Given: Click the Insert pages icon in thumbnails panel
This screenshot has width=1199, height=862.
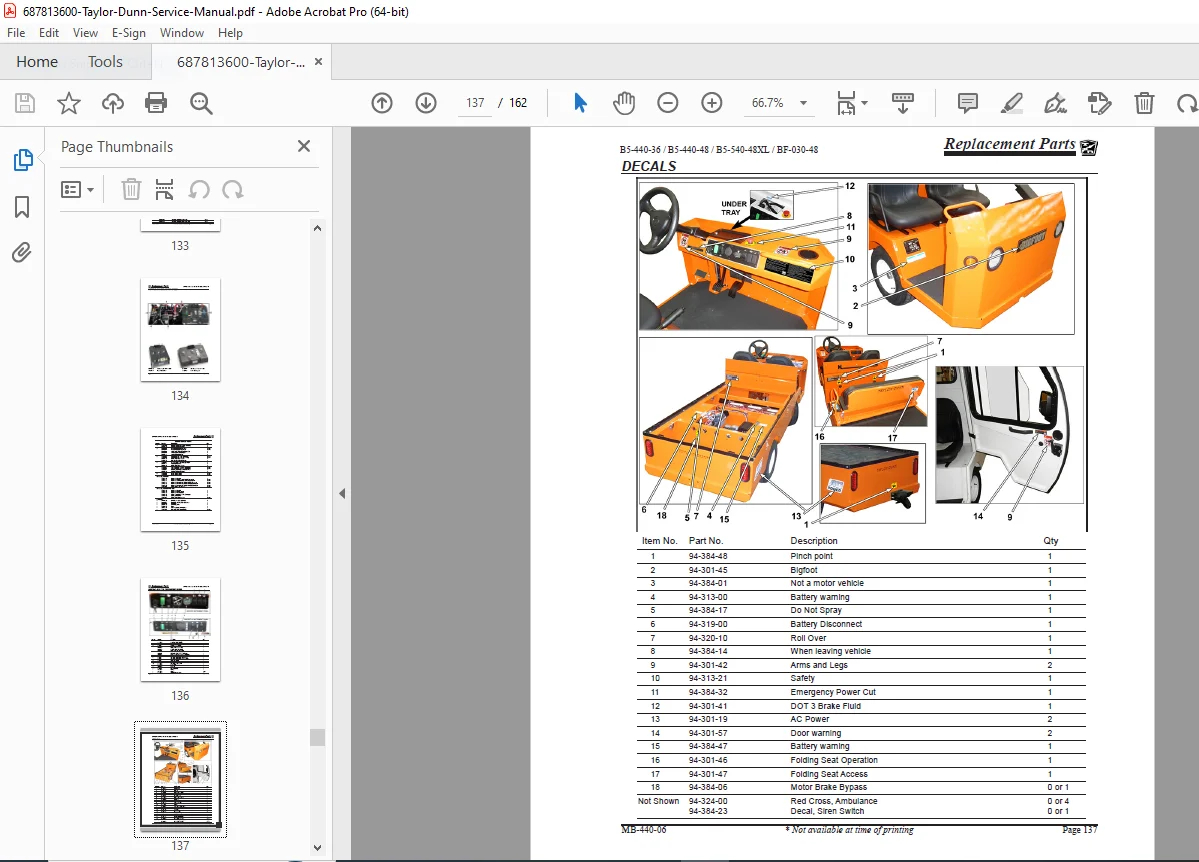Looking at the screenshot, I should click(x=164, y=189).
